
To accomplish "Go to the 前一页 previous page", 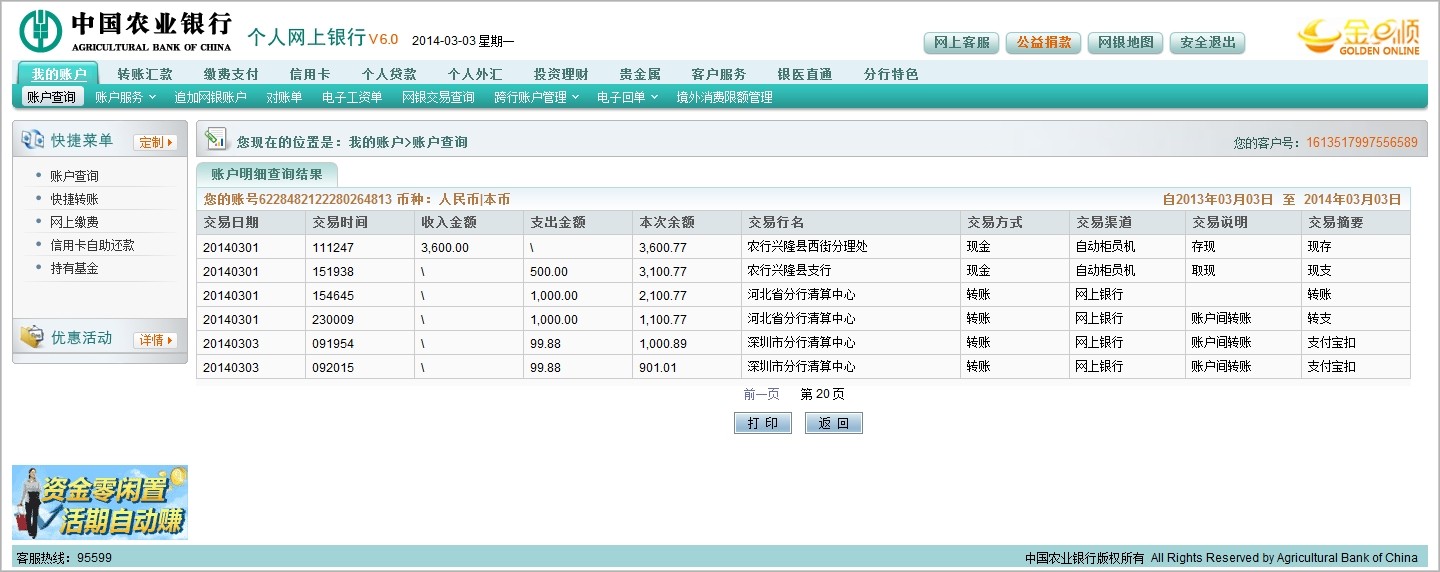I will pyautogui.click(x=761, y=394).
